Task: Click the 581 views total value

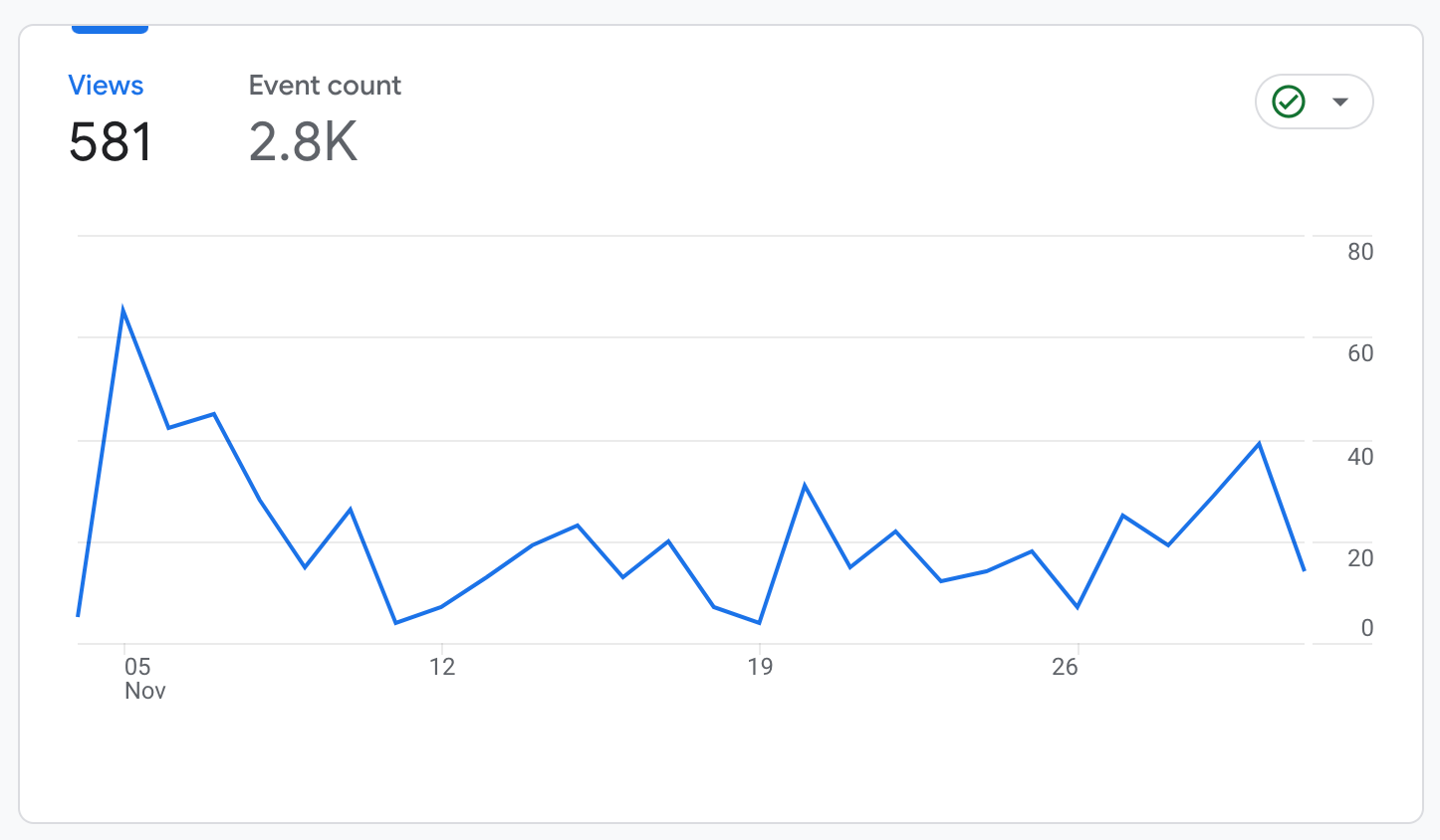Action: tap(111, 142)
